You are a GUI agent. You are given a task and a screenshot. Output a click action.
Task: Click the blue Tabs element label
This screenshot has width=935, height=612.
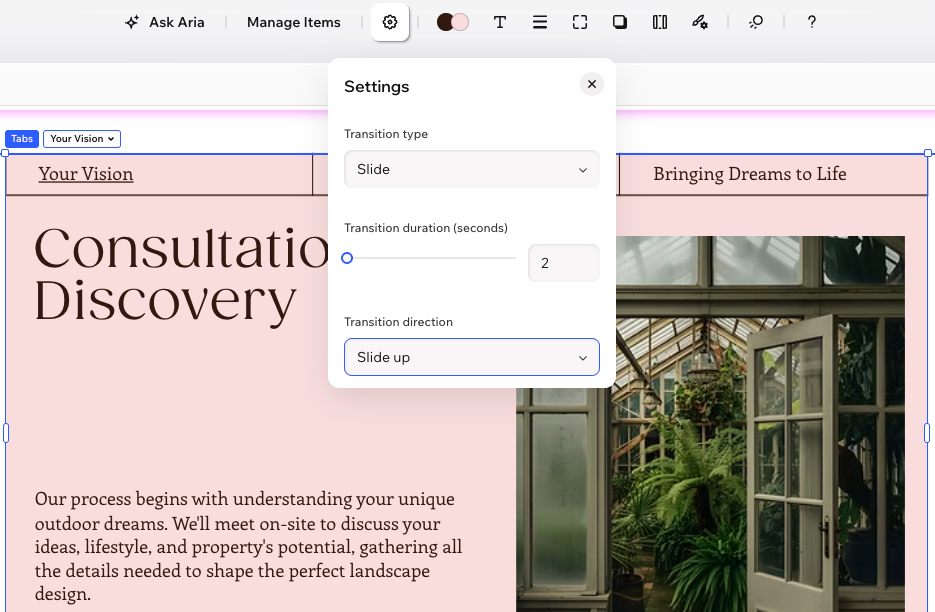[x=22, y=139]
